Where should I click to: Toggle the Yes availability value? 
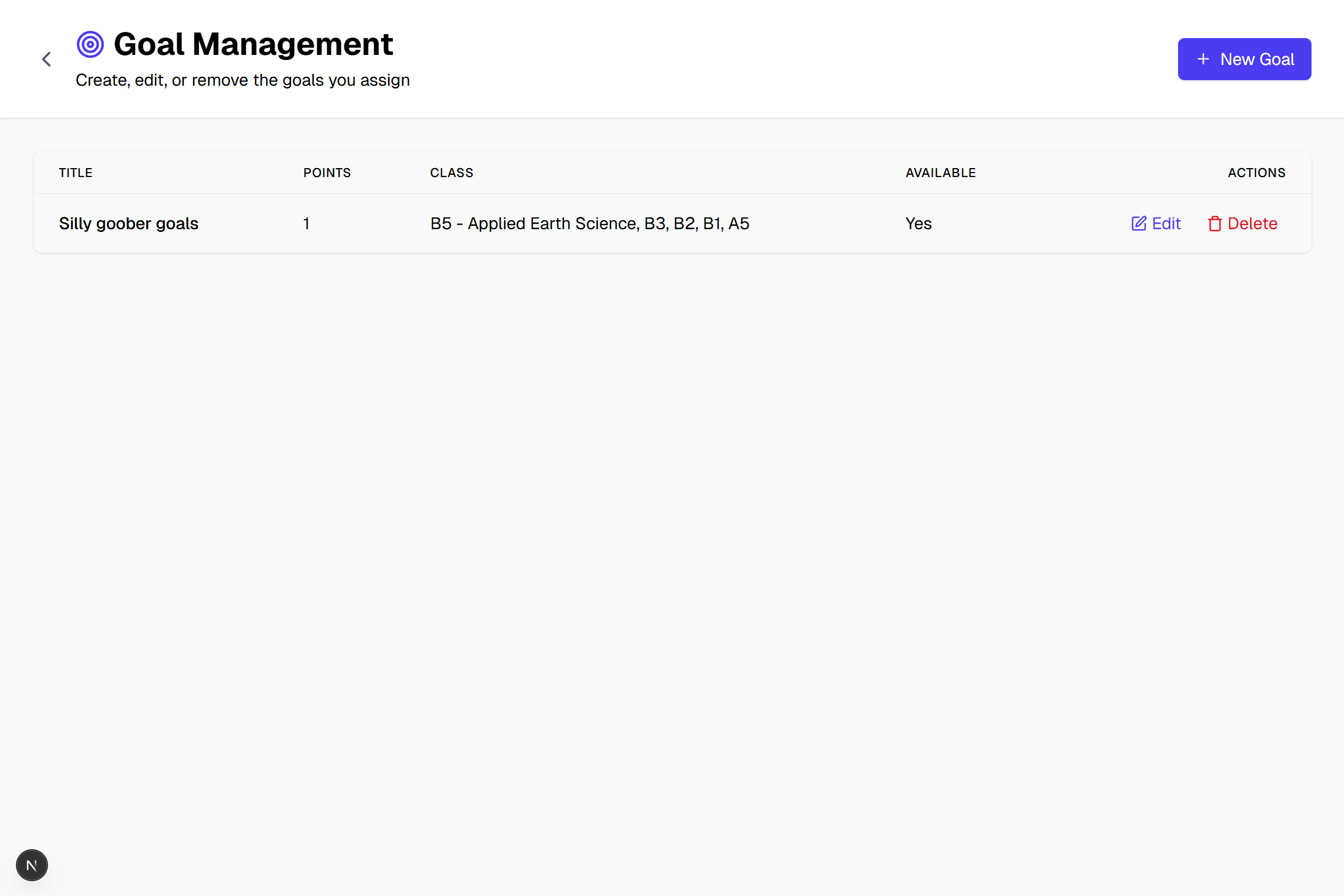click(x=917, y=224)
